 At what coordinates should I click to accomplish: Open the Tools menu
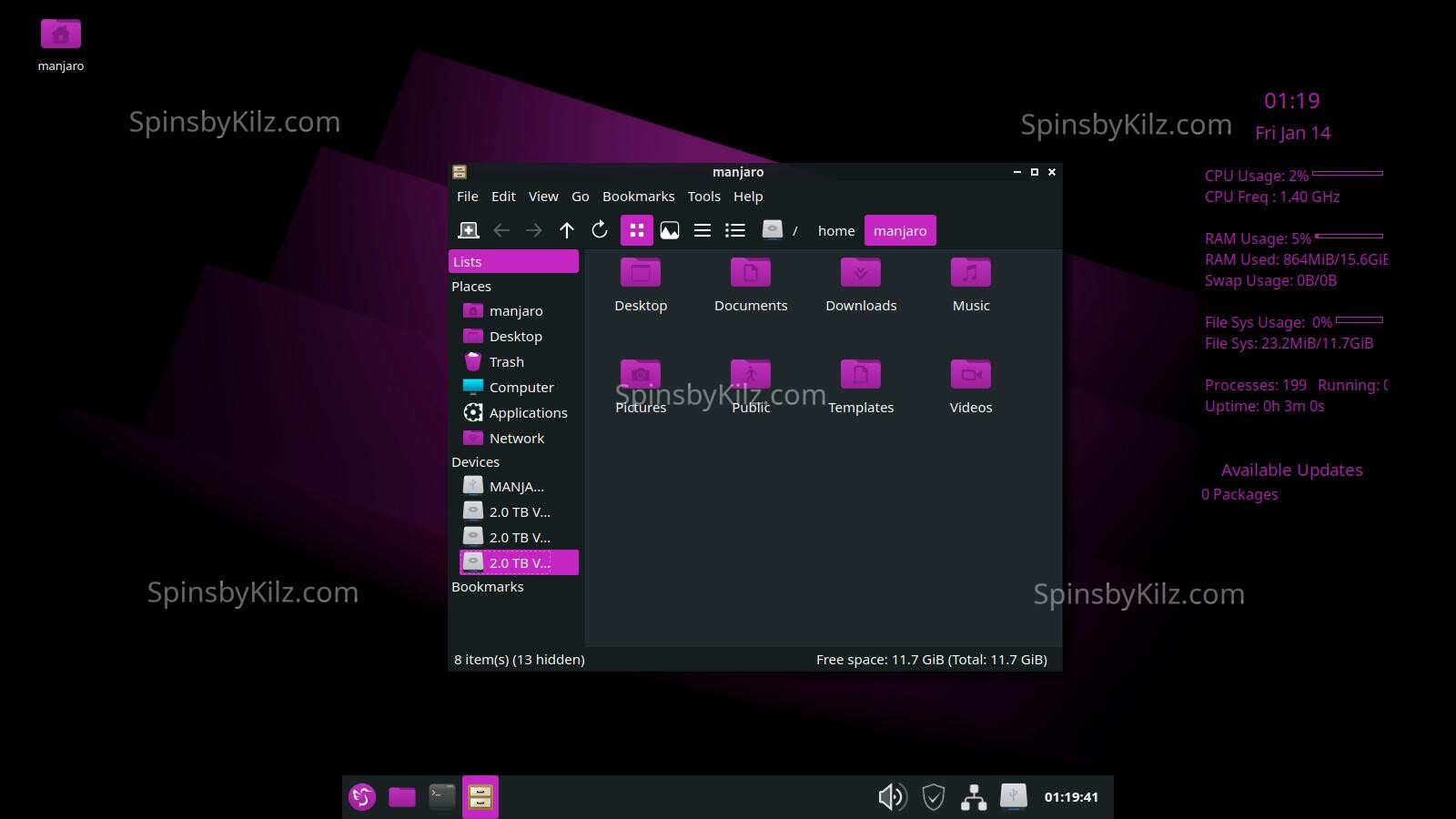coord(703,197)
